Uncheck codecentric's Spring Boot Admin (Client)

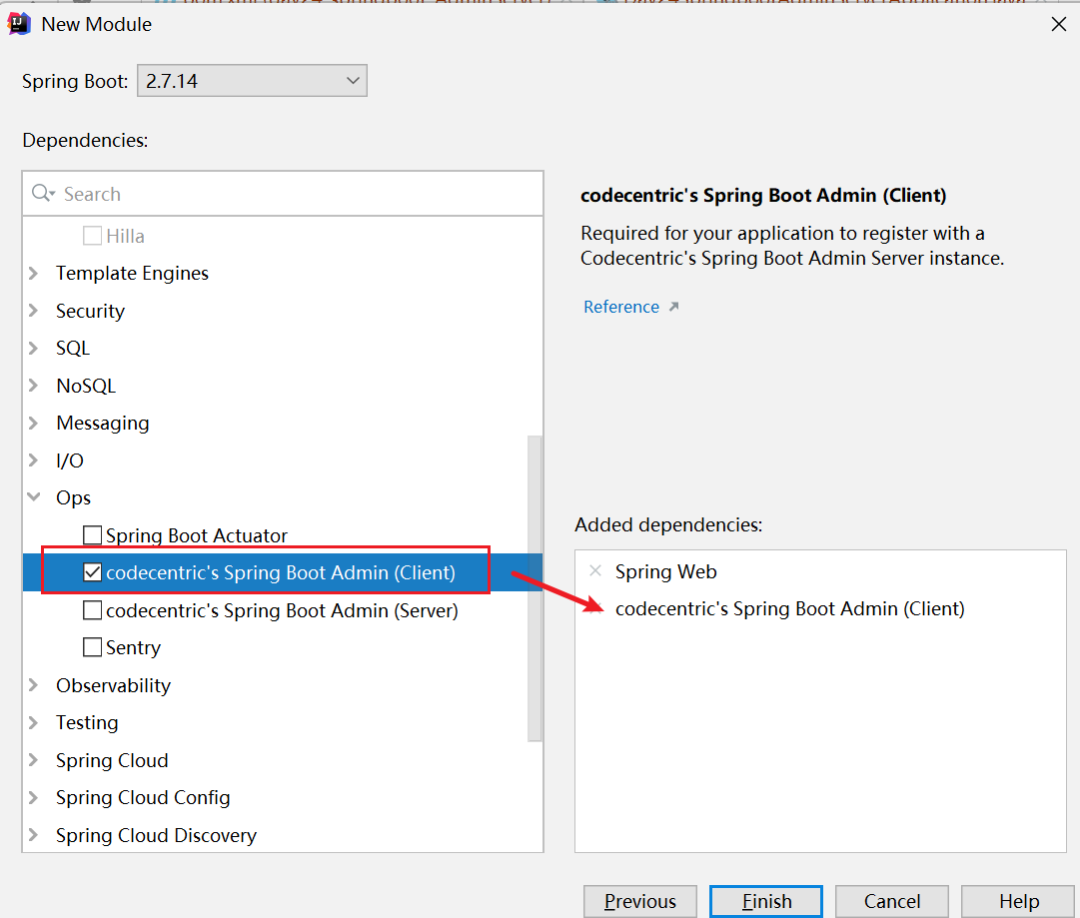[x=92, y=572]
